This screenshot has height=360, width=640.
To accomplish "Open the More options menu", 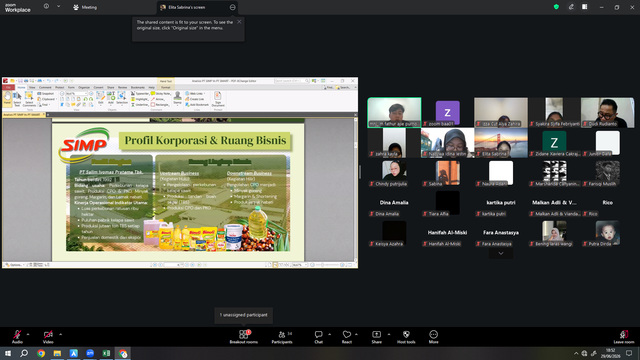I will [x=433, y=337].
